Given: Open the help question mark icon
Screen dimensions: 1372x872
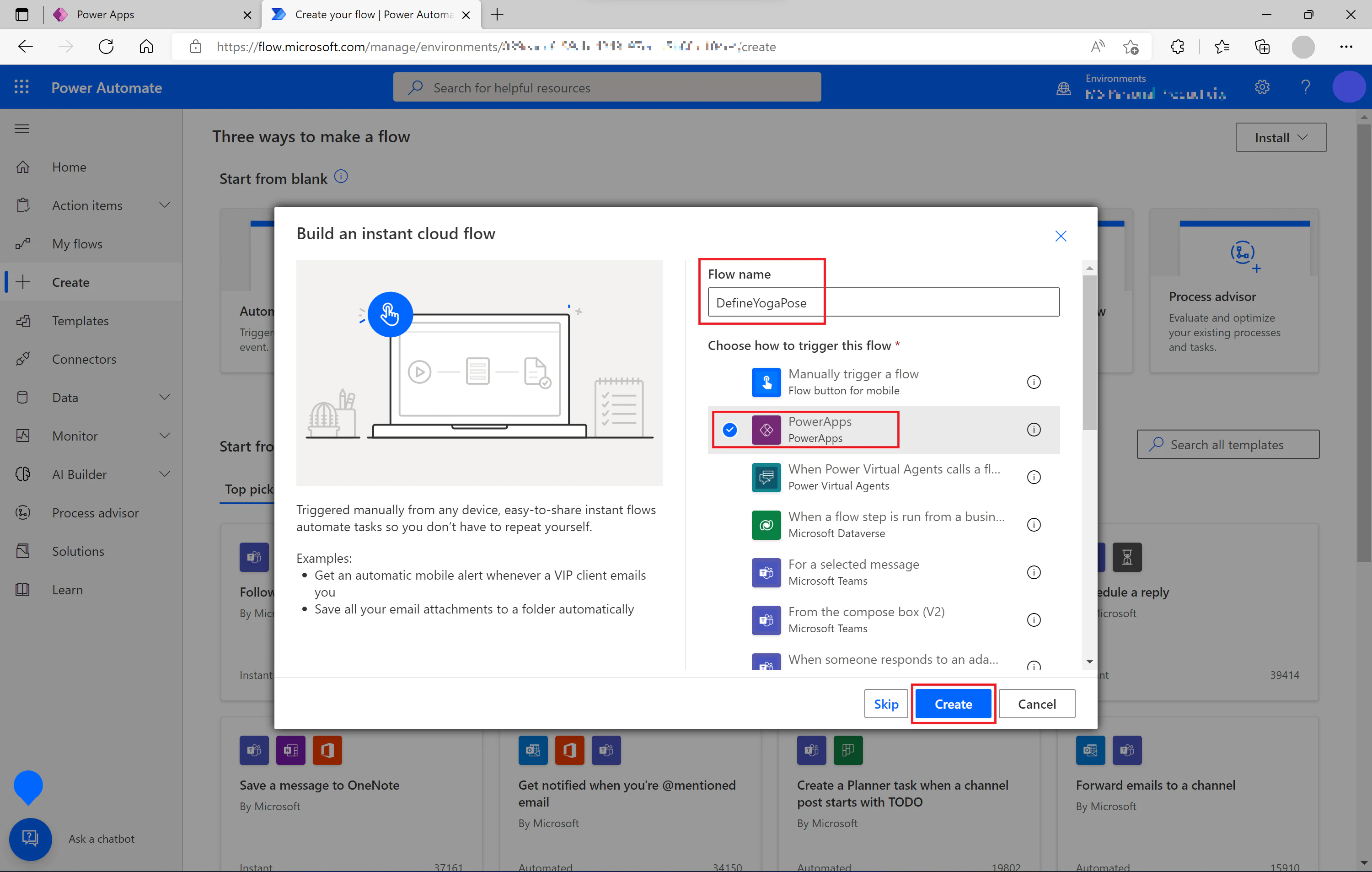Looking at the screenshot, I should (1305, 87).
